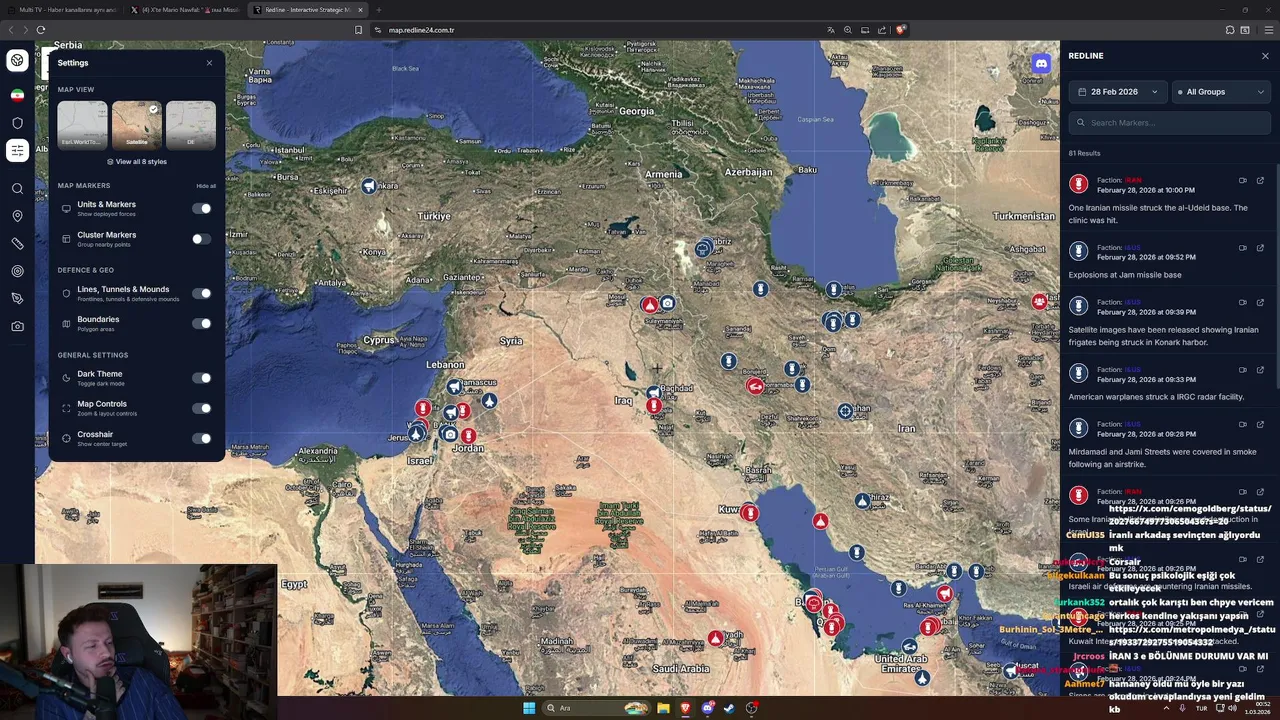The height and width of the screenshot is (720, 1280).
Task: Toggle Lines, Tunnels & Mounds switch
Action: coord(202,293)
